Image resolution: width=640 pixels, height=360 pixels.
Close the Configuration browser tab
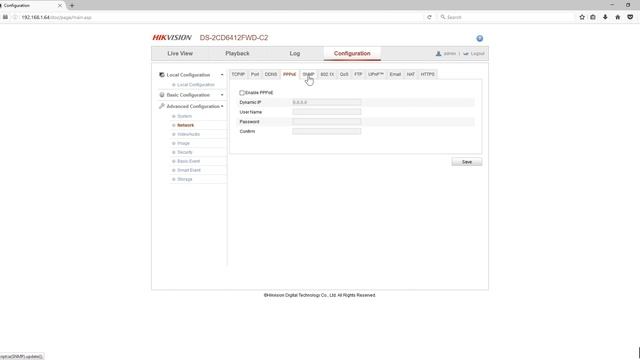60,5
